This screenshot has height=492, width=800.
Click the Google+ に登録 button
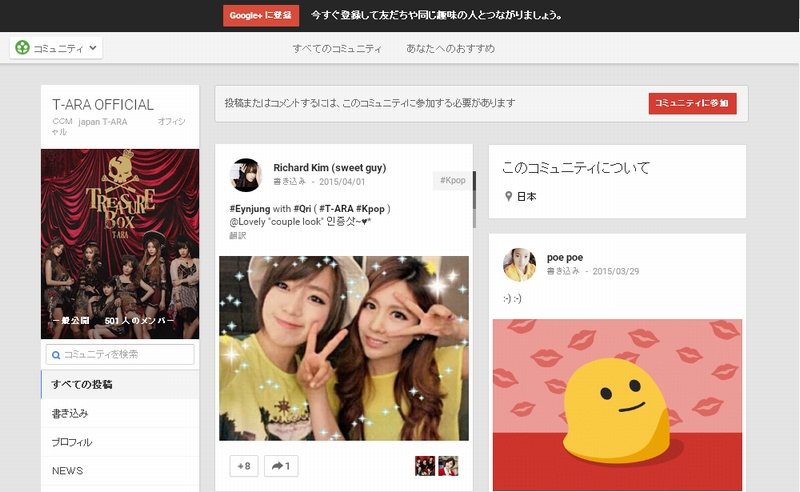pos(261,15)
